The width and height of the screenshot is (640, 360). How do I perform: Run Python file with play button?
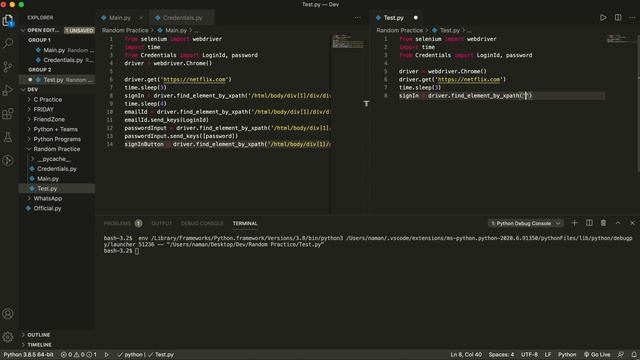tap(603, 18)
